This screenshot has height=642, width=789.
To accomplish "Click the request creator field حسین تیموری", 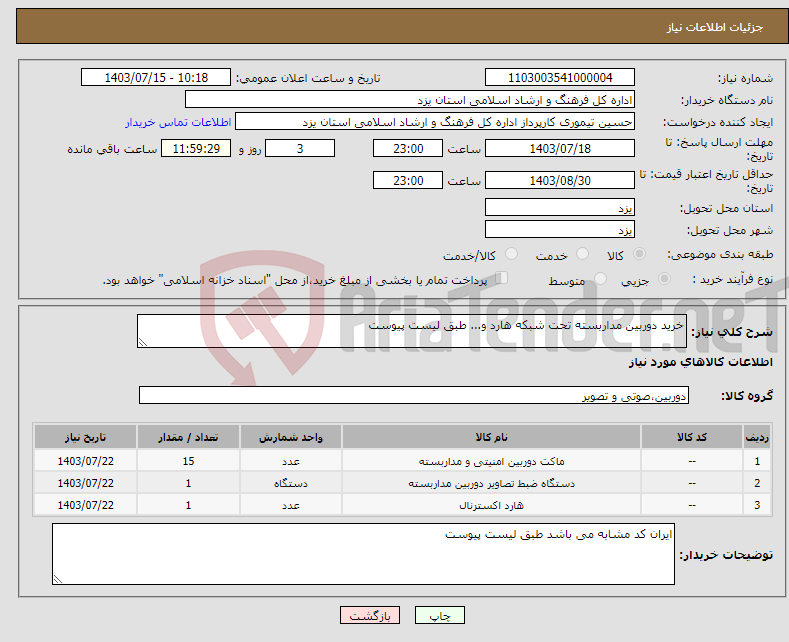I will click(435, 122).
